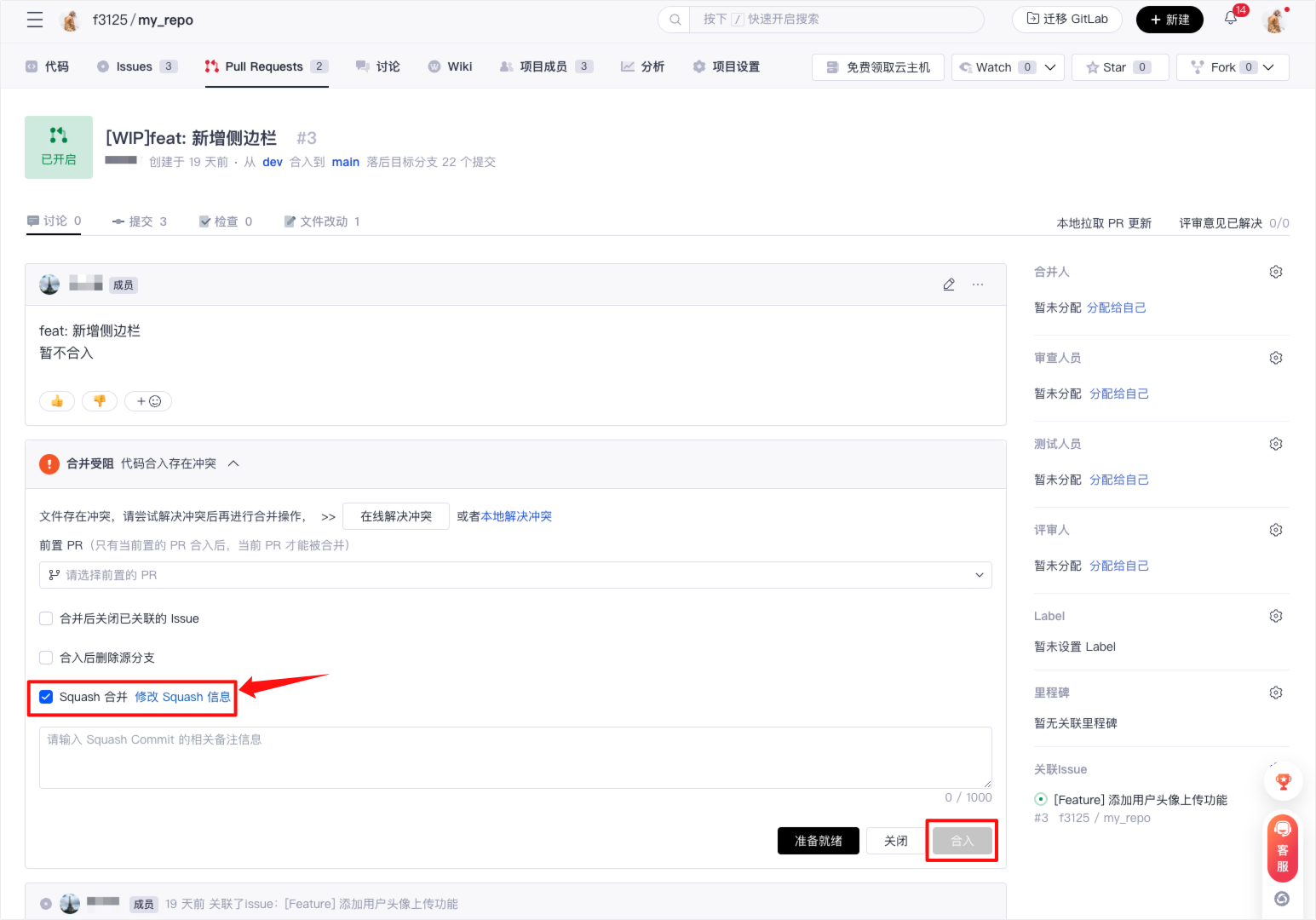Add a thumbs up reaction to the comment

56,400
